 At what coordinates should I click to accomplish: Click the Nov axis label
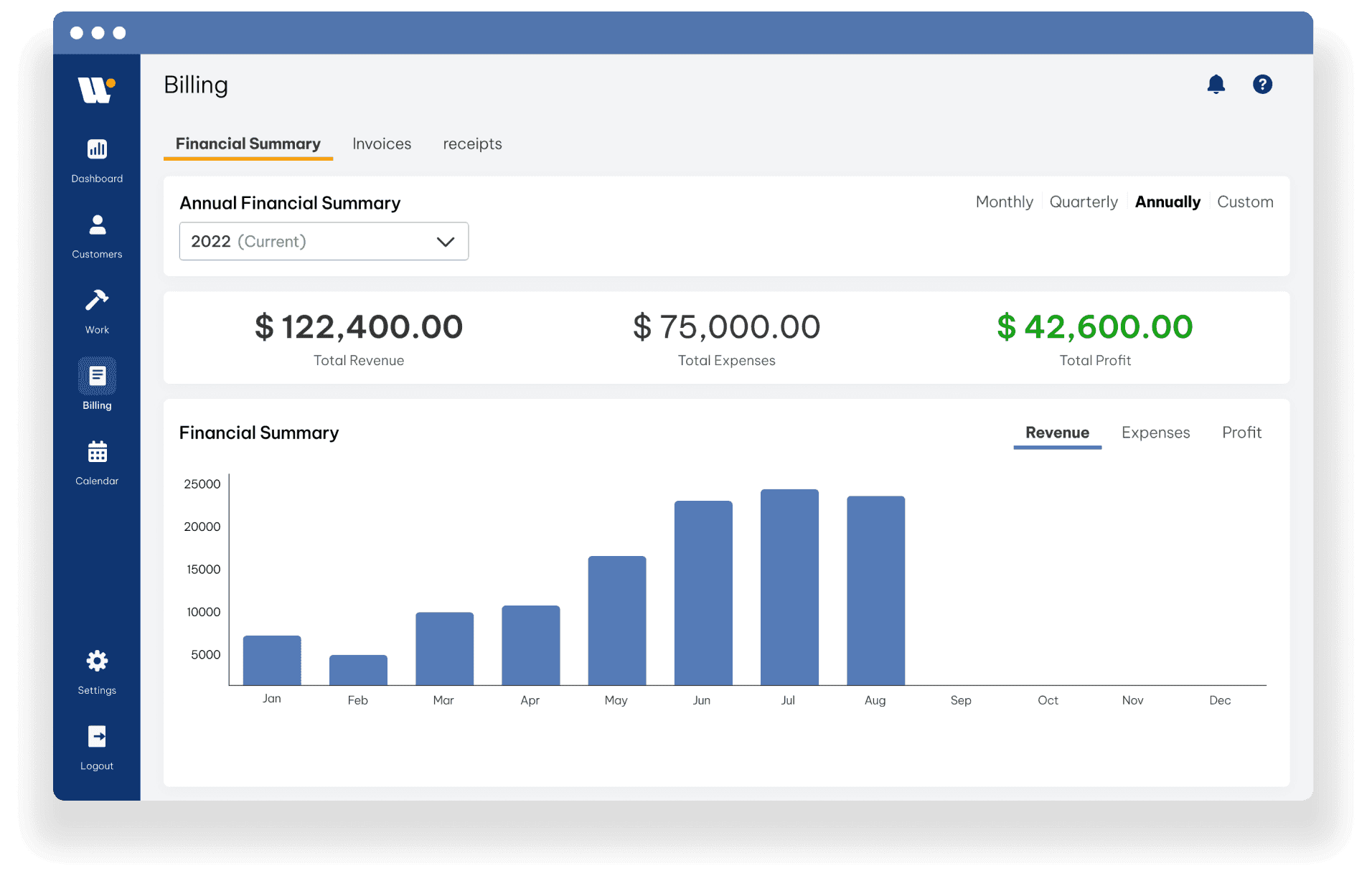(x=1133, y=700)
